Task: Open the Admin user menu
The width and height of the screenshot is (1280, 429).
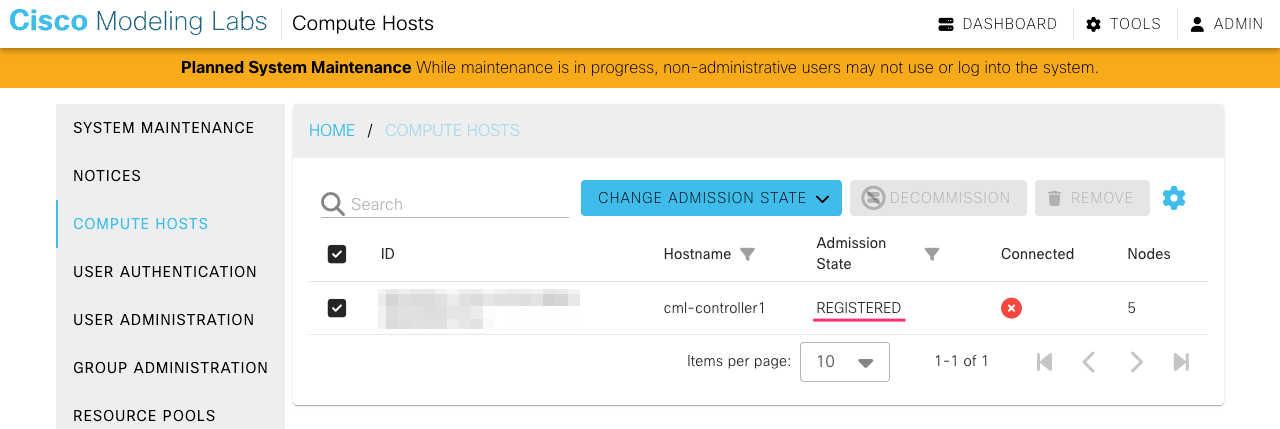Action: [1226, 24]
